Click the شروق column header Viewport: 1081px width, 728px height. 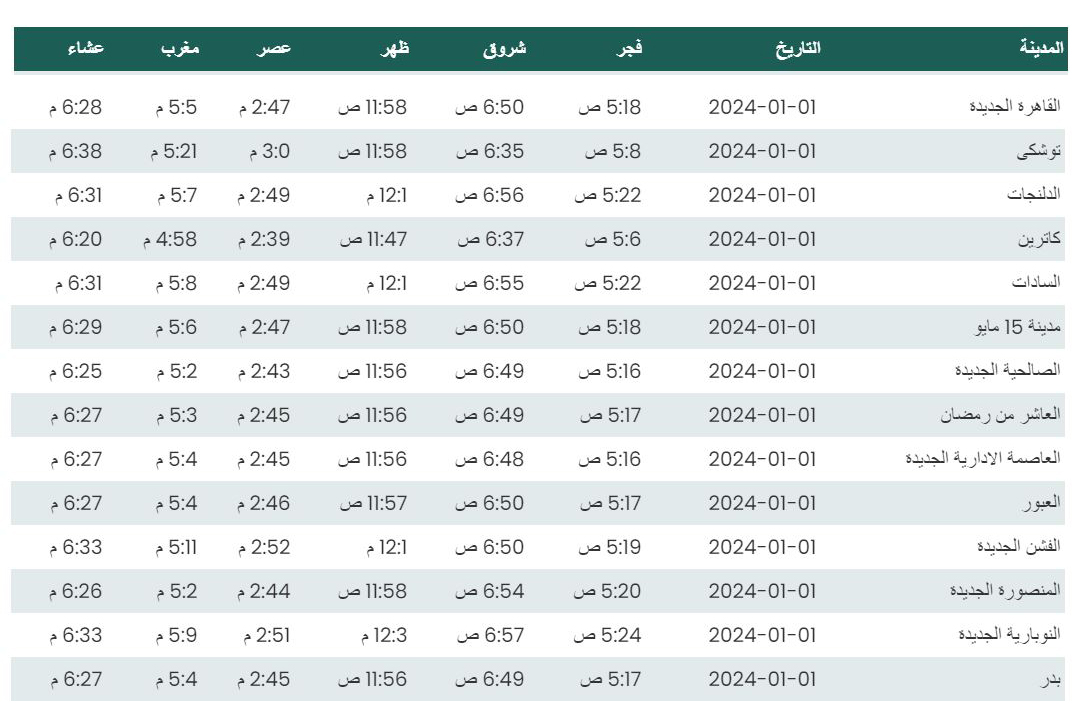click(x=505, y=48)
